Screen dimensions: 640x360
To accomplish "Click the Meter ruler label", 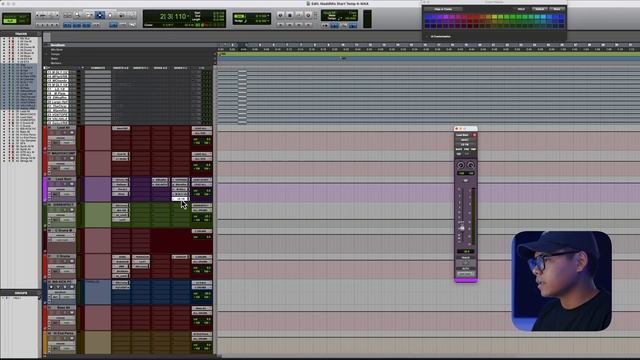I will [54, 59].
